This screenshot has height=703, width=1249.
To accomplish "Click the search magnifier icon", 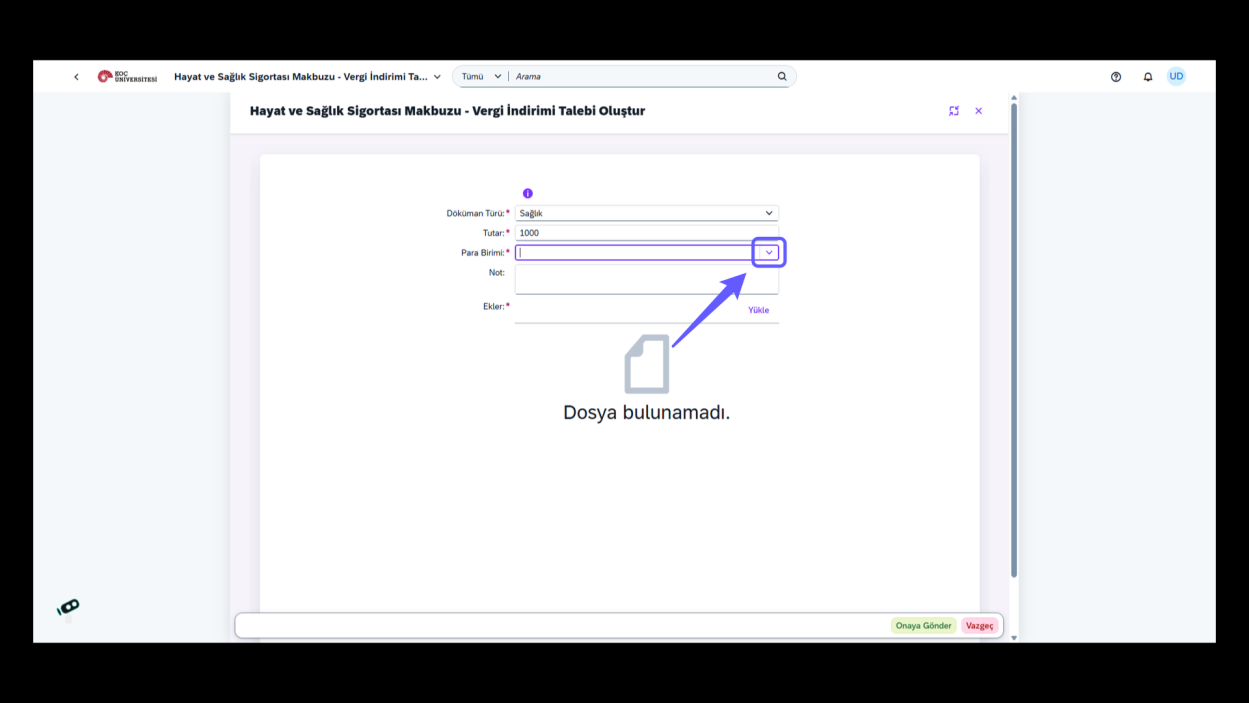I will click(782, 76).
